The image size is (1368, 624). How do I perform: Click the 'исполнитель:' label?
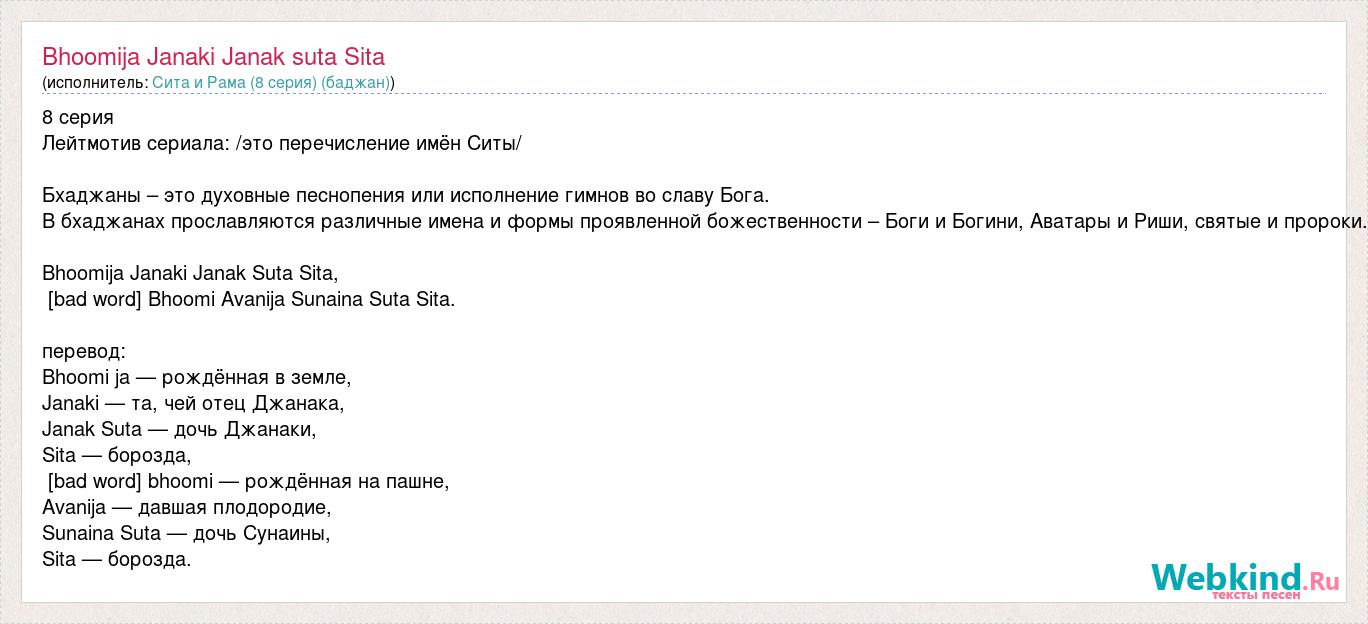click(x=97, y=82)
